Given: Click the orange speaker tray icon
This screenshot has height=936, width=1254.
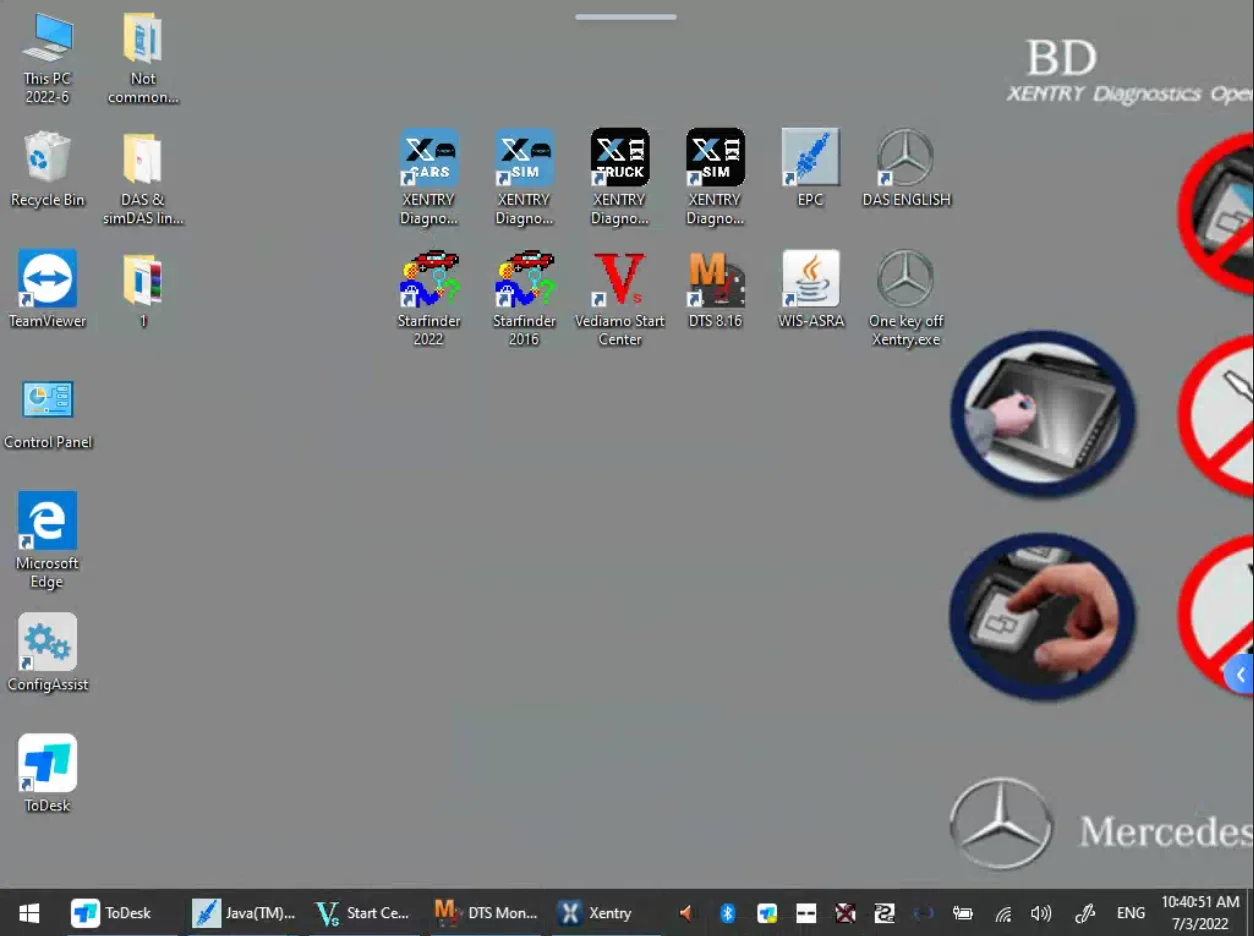Looking at the screenshot, I should click(x=686, y=912).
